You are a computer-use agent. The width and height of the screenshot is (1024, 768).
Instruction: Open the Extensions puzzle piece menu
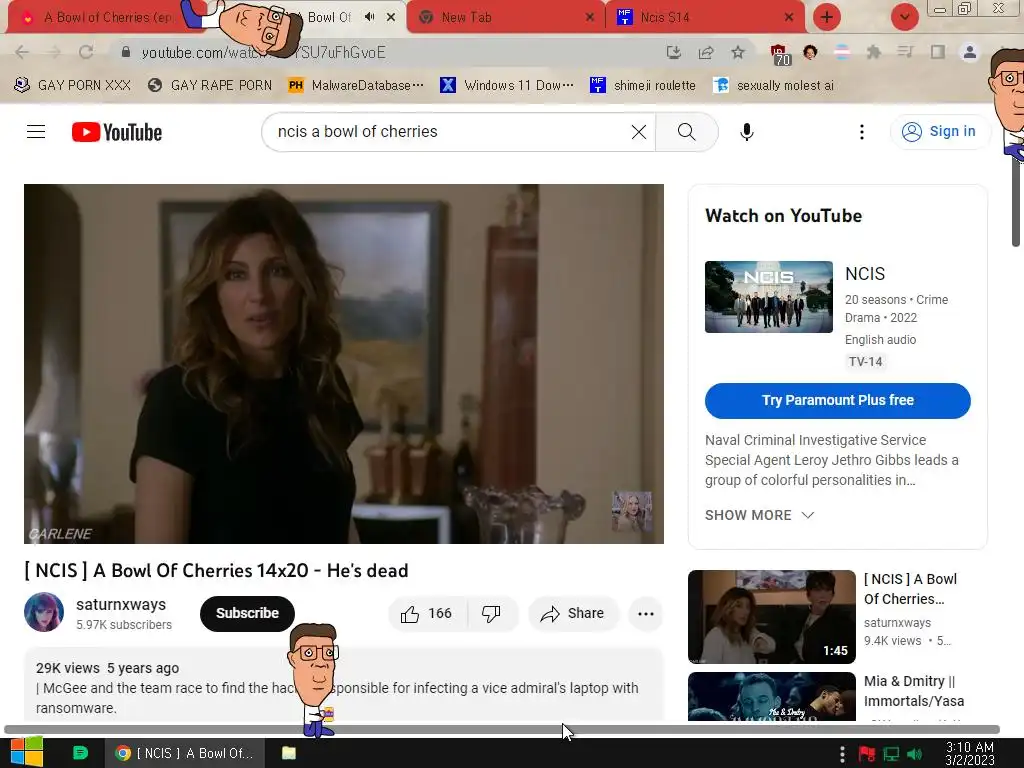pos(873,52)
